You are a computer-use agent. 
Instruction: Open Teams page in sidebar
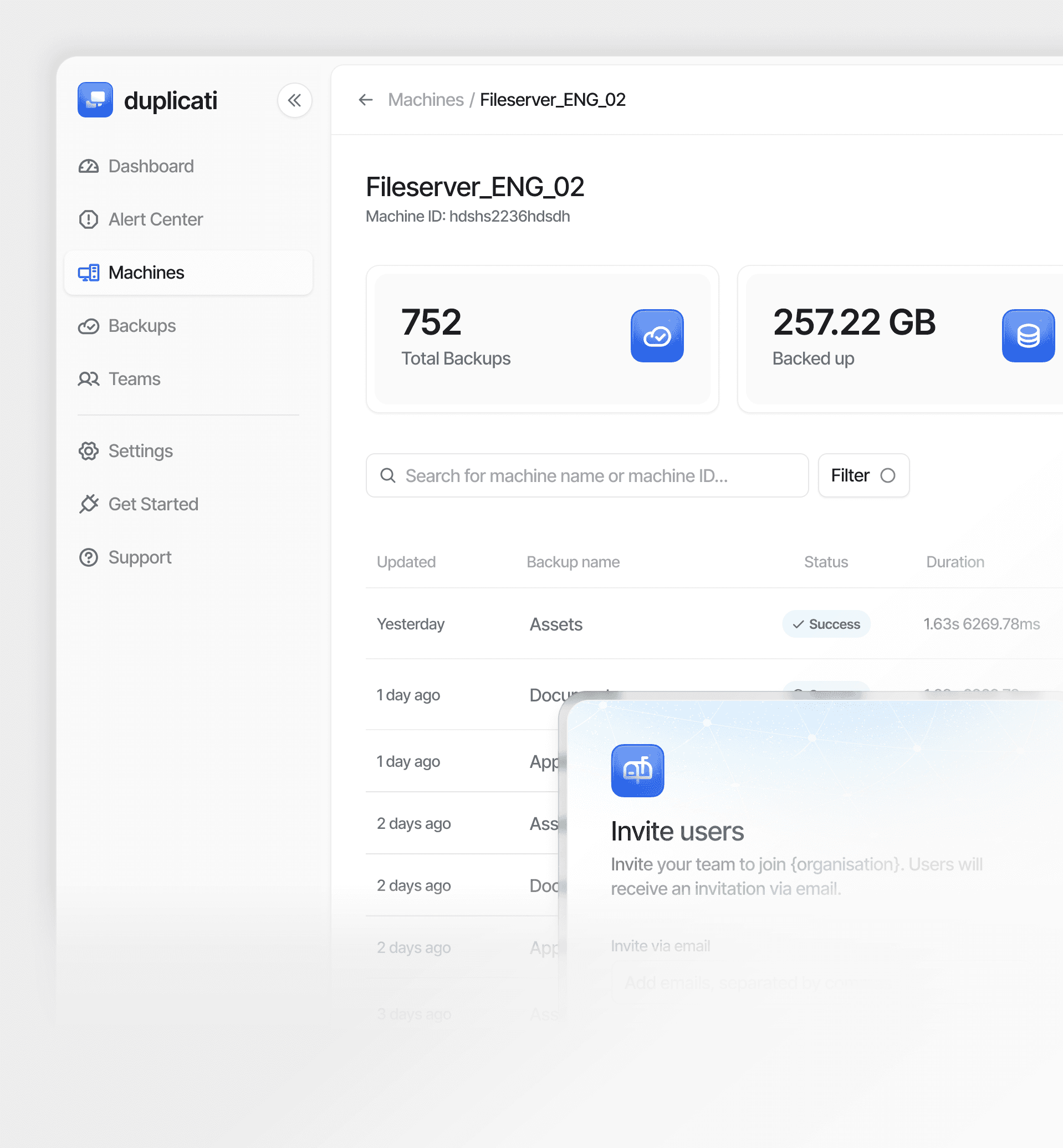[x=188, y=379]
